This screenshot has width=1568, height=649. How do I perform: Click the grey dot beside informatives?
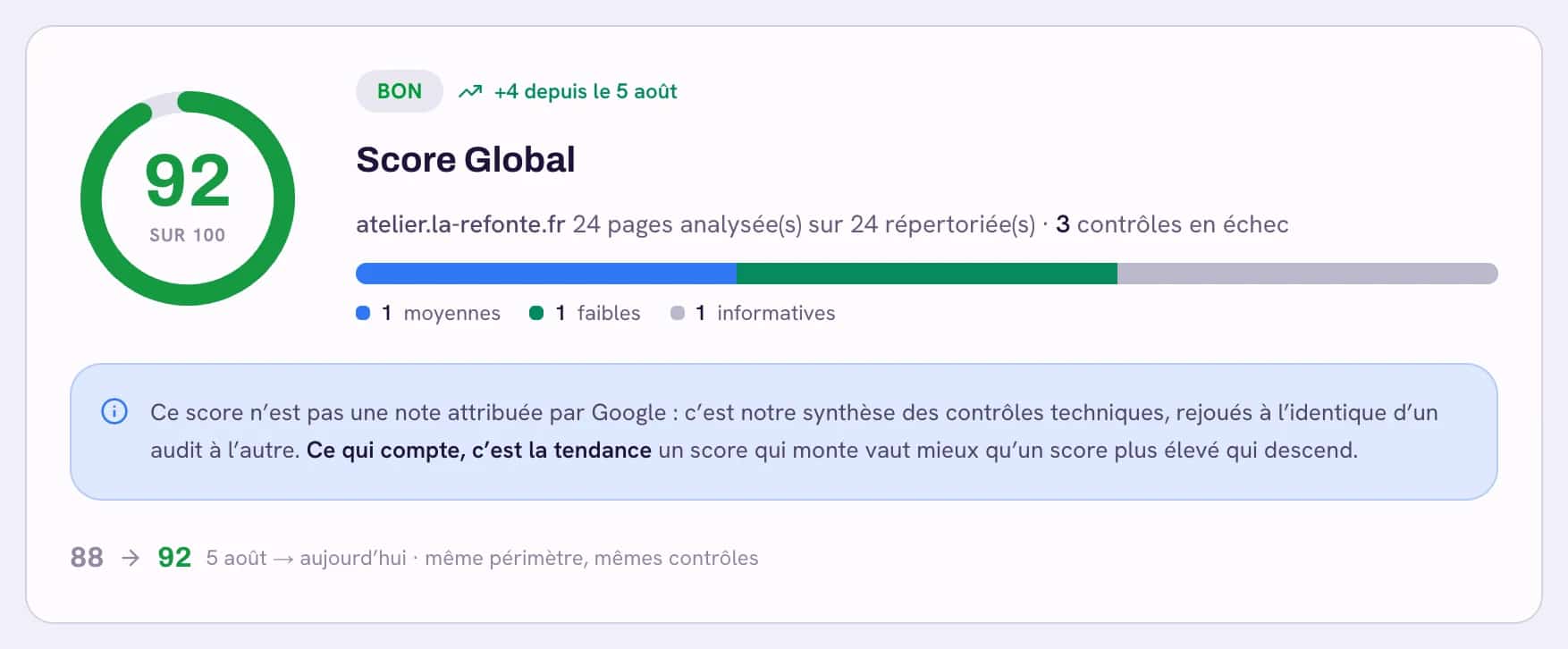point(678,313)
